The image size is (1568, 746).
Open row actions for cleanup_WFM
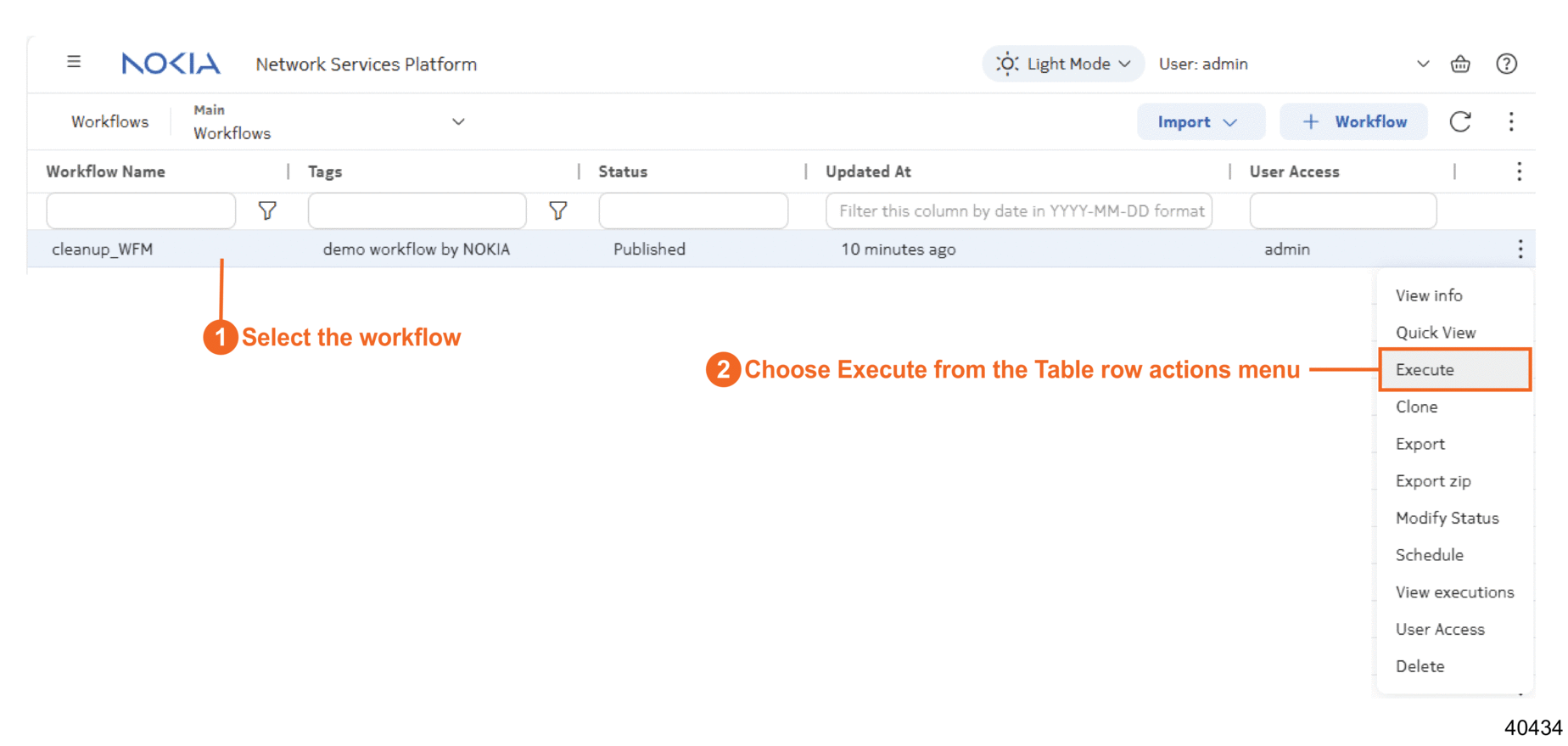tap(1520, 249)
